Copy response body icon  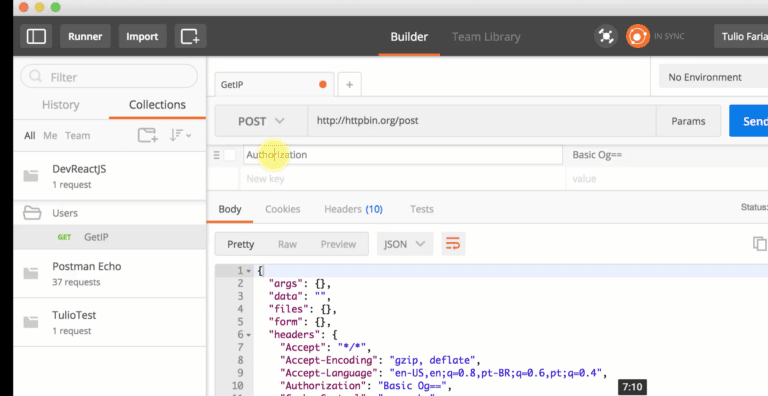pos(759,244)
